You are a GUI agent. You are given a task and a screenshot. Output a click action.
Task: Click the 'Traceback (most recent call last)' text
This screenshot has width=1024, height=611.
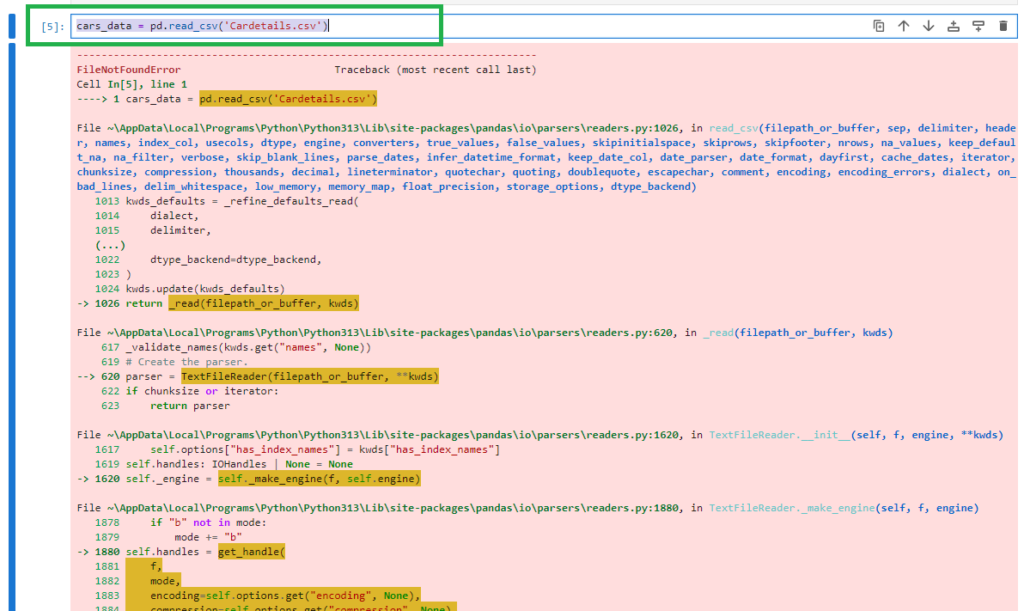pos(435,70)
